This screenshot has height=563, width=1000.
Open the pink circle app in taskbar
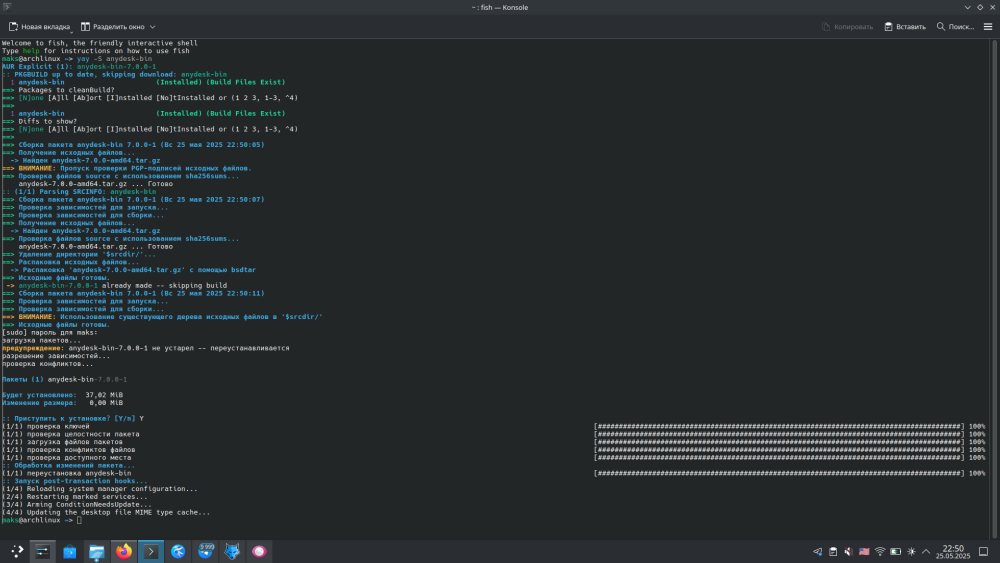click(x=259, y=551)
